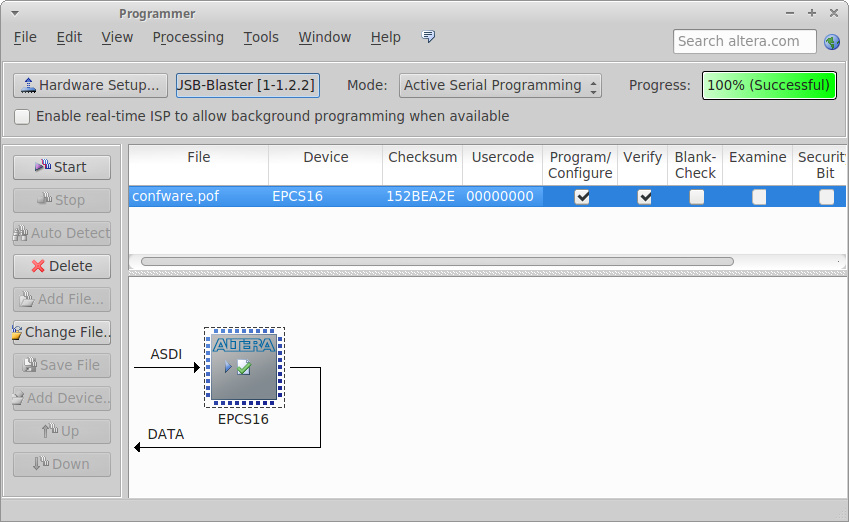
Task: Click the Blank-Check column header
Action: (x=695, y=165)
